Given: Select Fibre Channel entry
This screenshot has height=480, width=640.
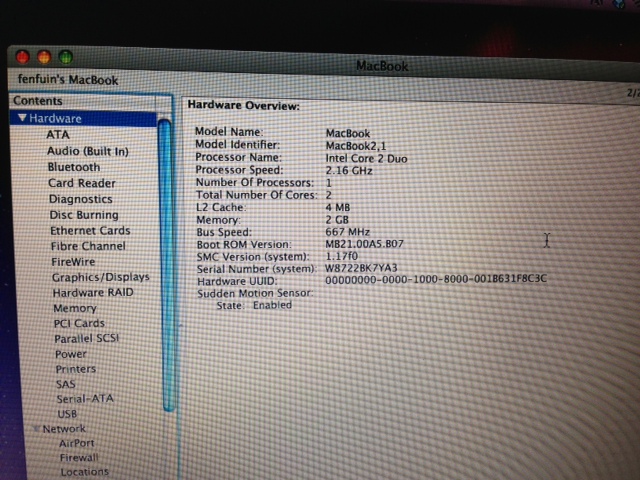Looking at the screenshot, I should [x=88, y=246].
